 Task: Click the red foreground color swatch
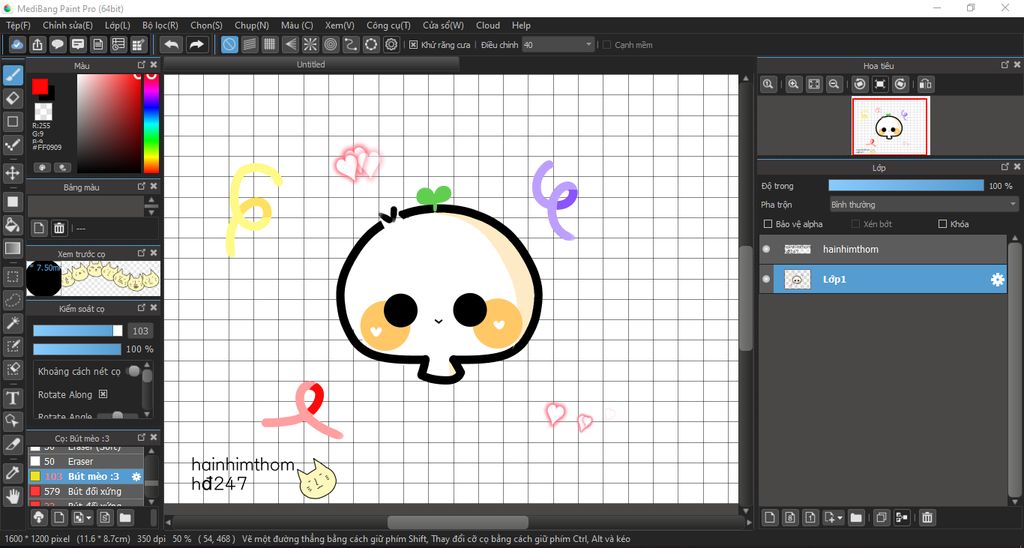click(x=40, y=86)
